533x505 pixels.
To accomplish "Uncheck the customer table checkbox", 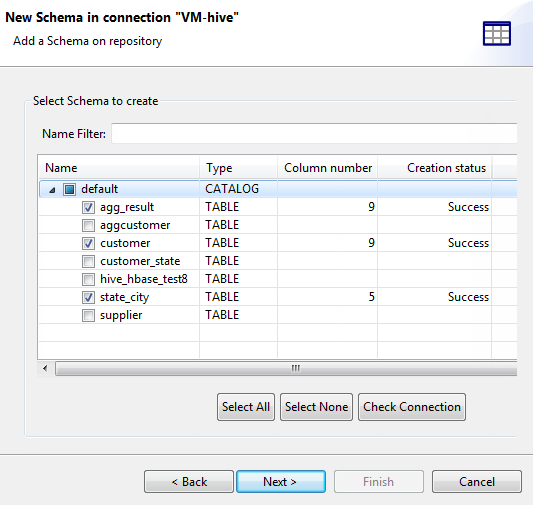I will pyautogui.click(x=88, y=243).
